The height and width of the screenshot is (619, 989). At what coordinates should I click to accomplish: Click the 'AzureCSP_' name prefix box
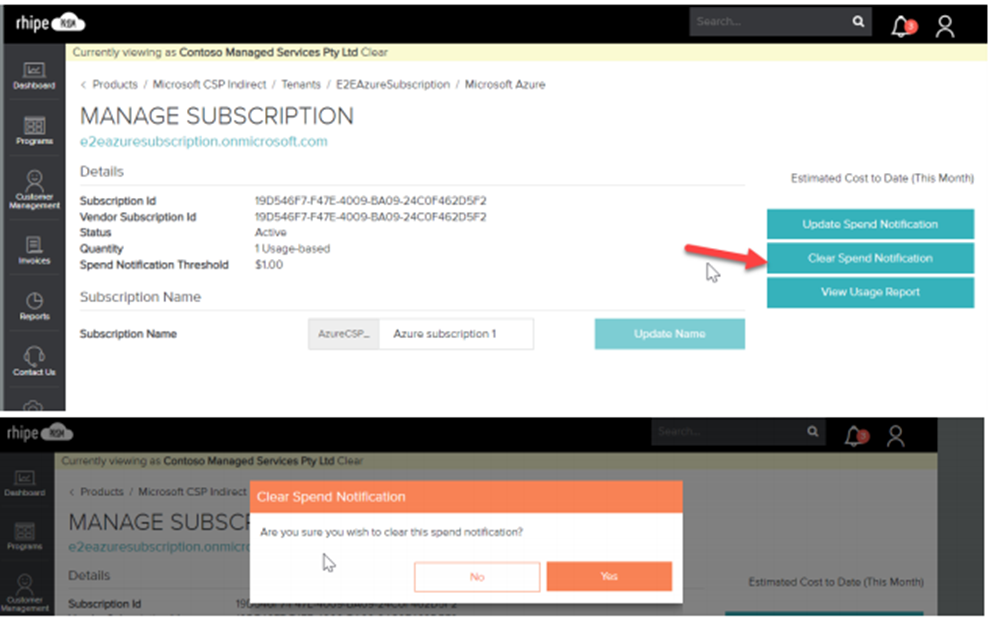click(344, 334)
